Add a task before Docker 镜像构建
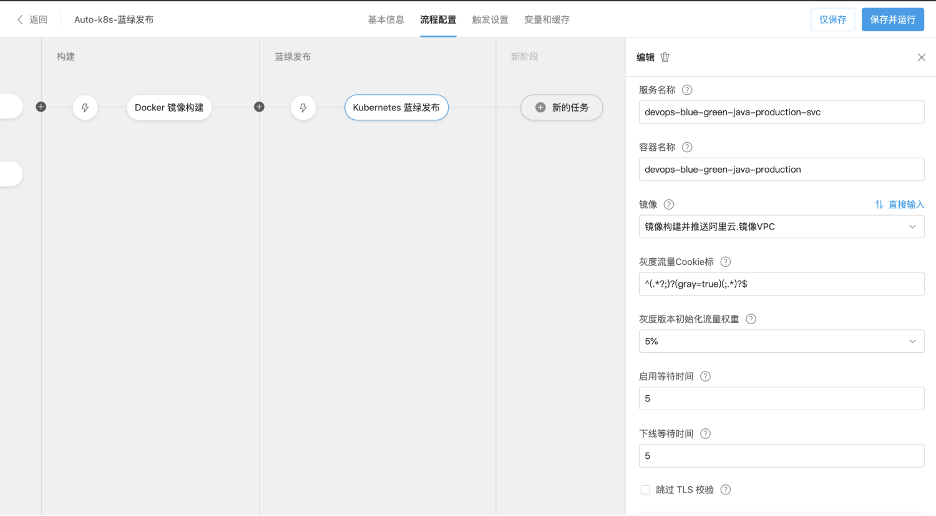The image size is (936, 516). tap(41, 107)
